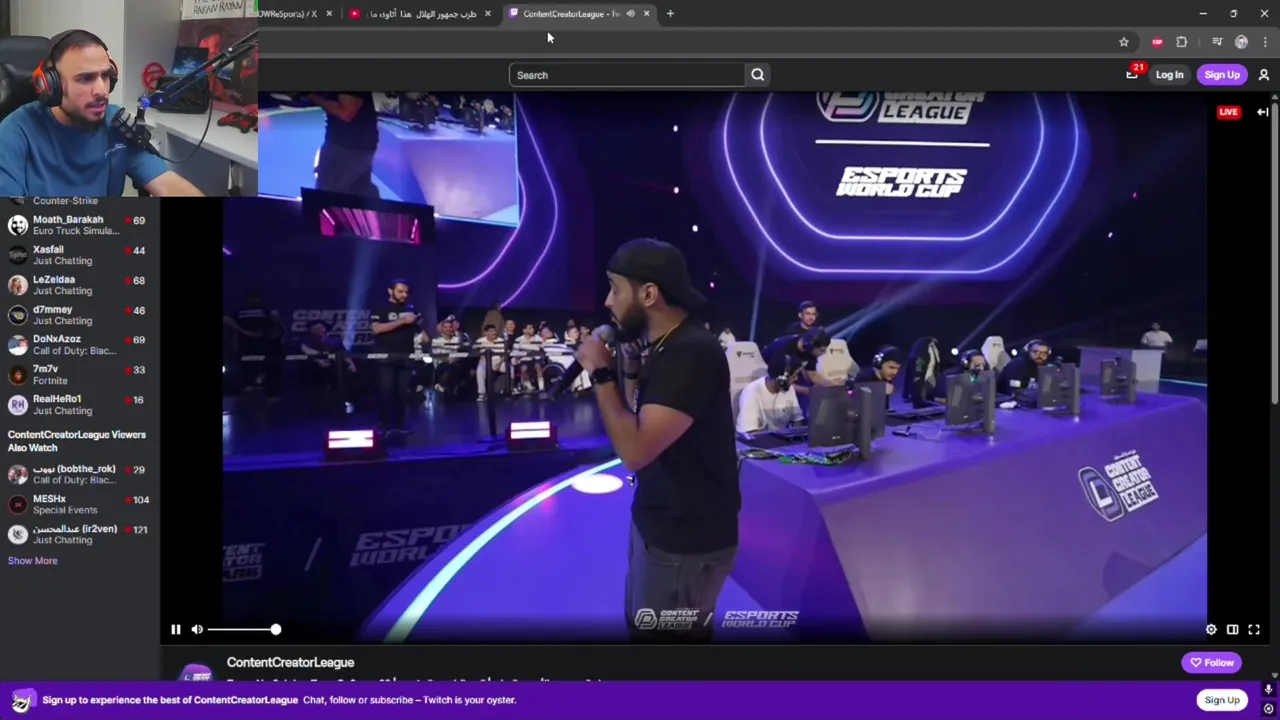Mute the ContentCreatorLeague tab audio icon
The image size is (1280, 720).
click(630, 14)
